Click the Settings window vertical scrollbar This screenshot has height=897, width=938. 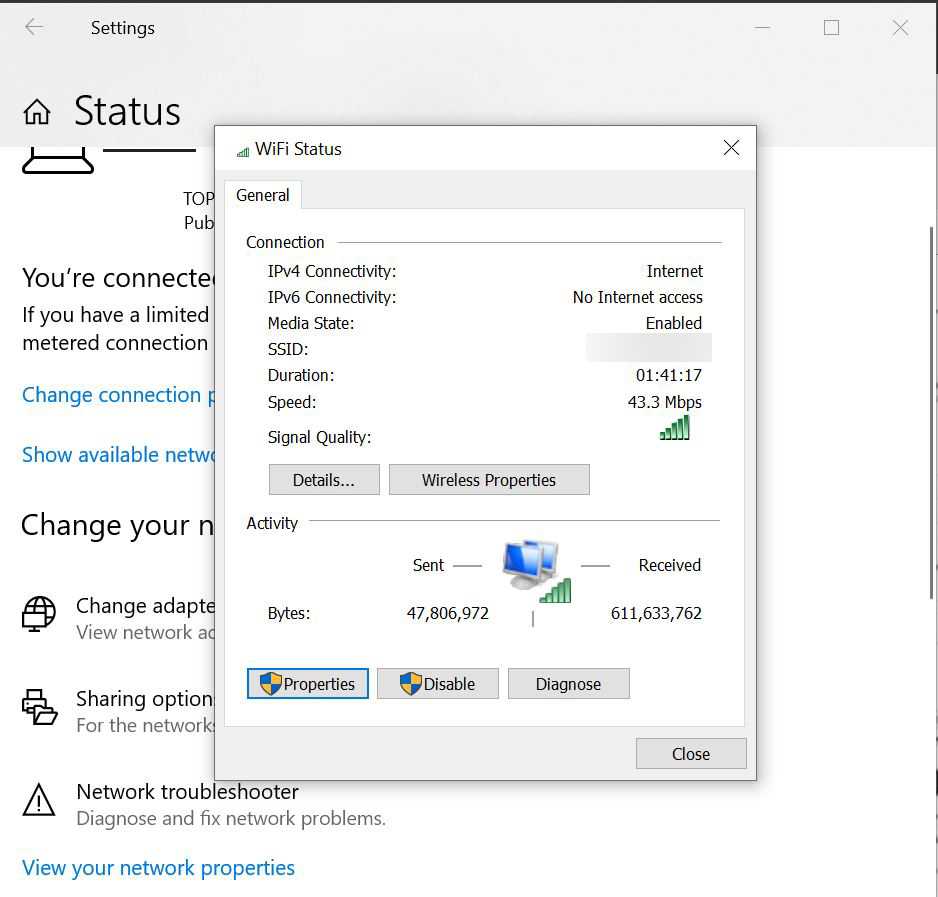tap(932, 400)
